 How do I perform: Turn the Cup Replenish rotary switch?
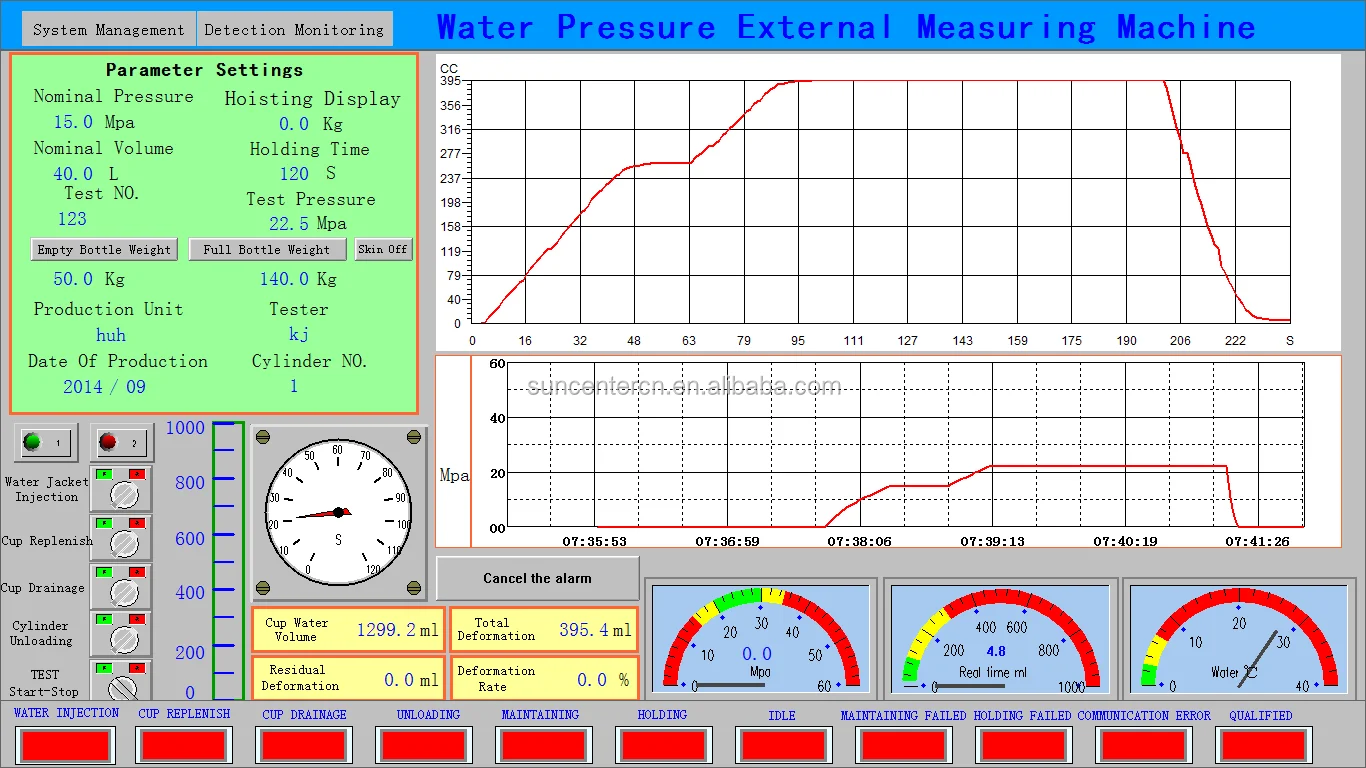tap(123, 543)
